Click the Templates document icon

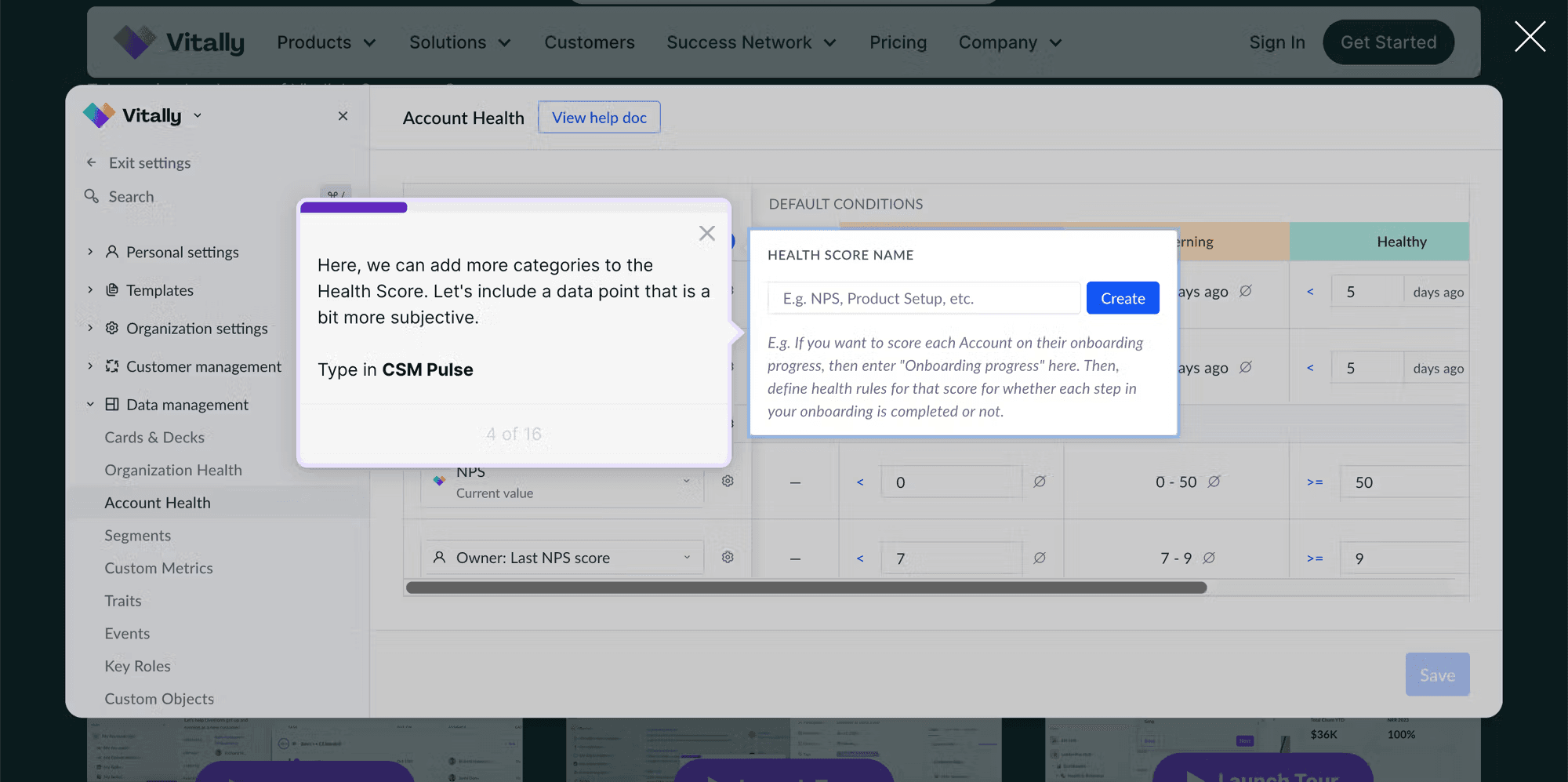pos(112,290)
